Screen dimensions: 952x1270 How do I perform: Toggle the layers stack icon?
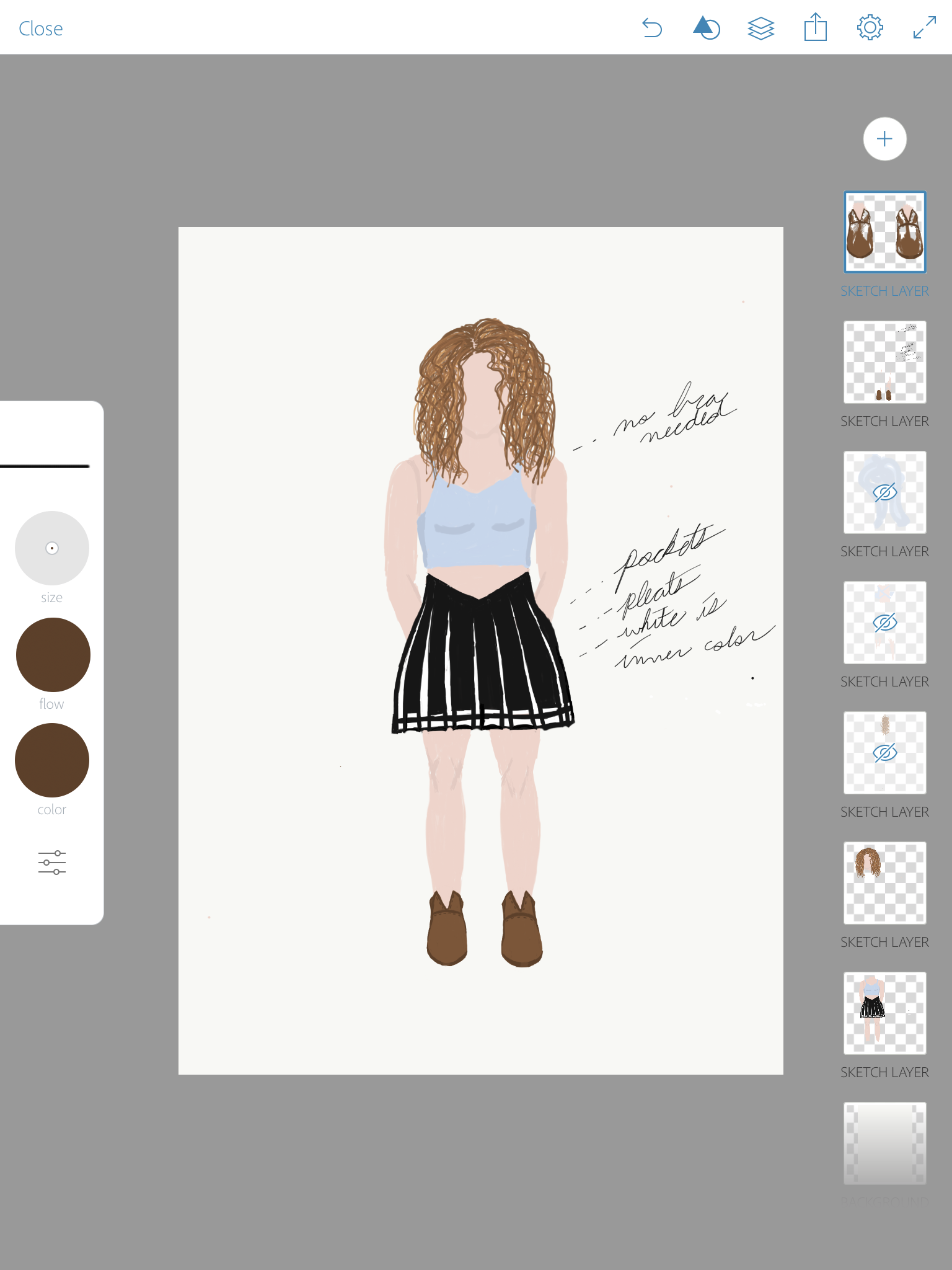pyautogui.click(x=760, y=28)
